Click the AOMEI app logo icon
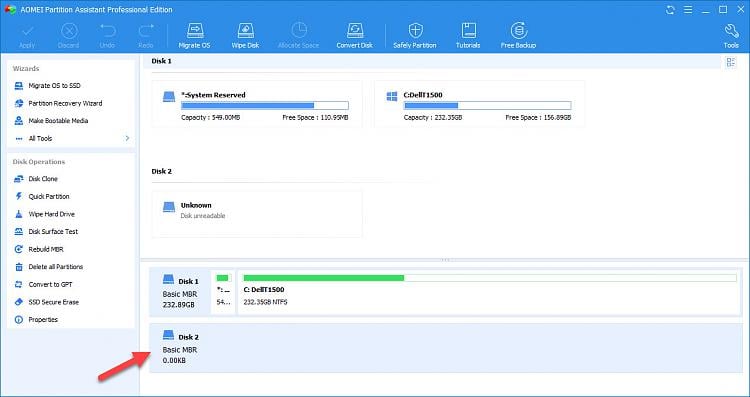 pyautogui.click(x=10, y=10)
